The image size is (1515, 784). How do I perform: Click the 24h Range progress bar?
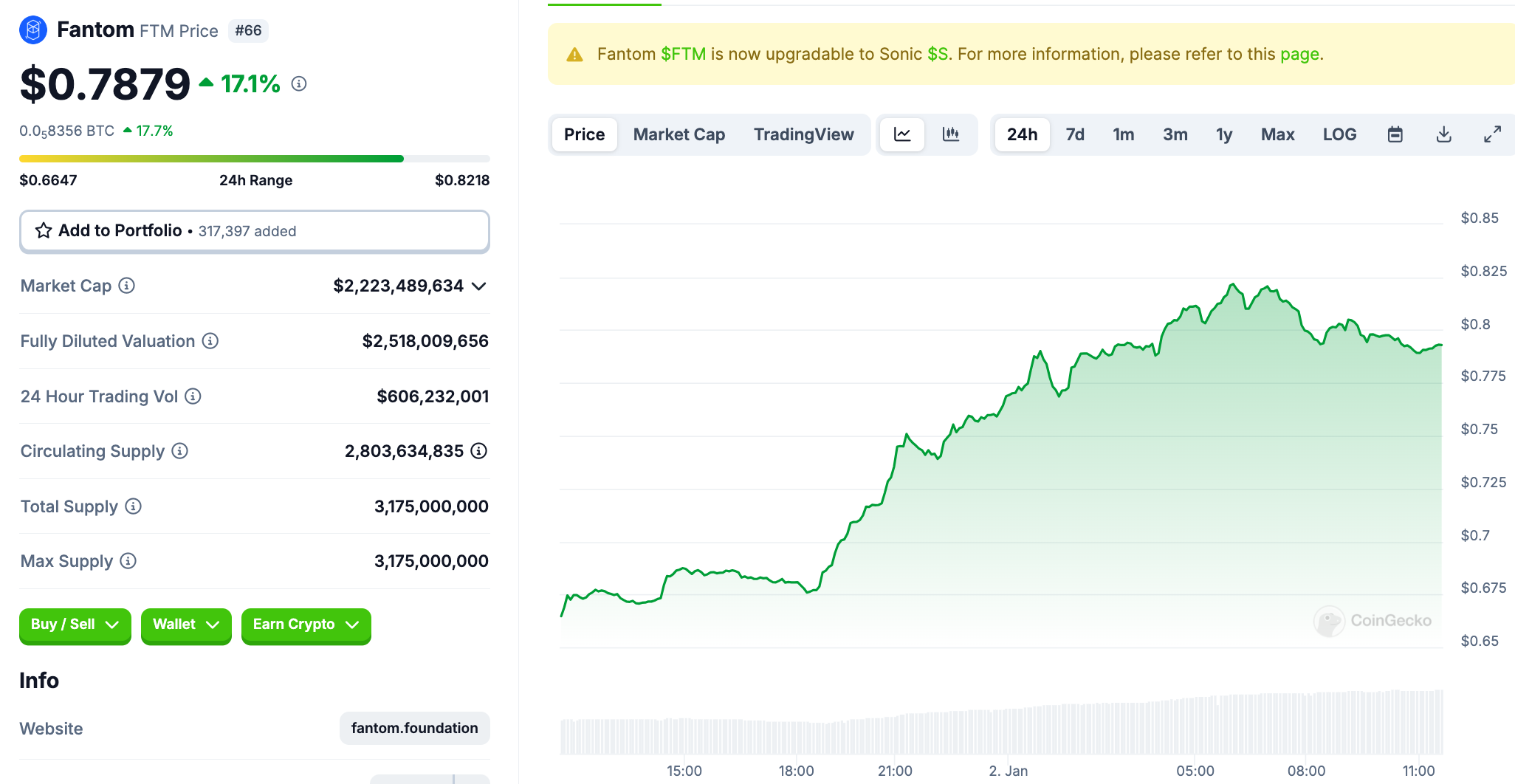[255, 159]
